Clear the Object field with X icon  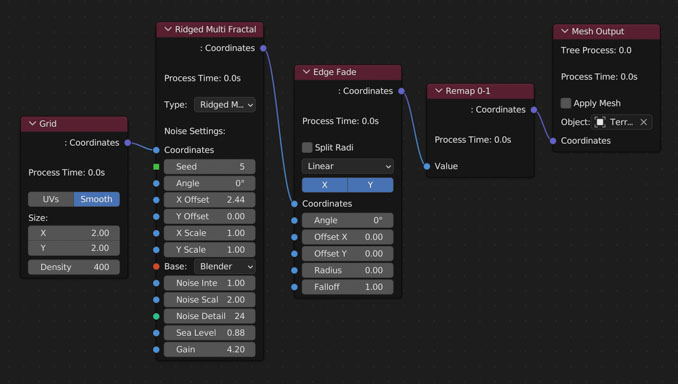click(643, 122)
